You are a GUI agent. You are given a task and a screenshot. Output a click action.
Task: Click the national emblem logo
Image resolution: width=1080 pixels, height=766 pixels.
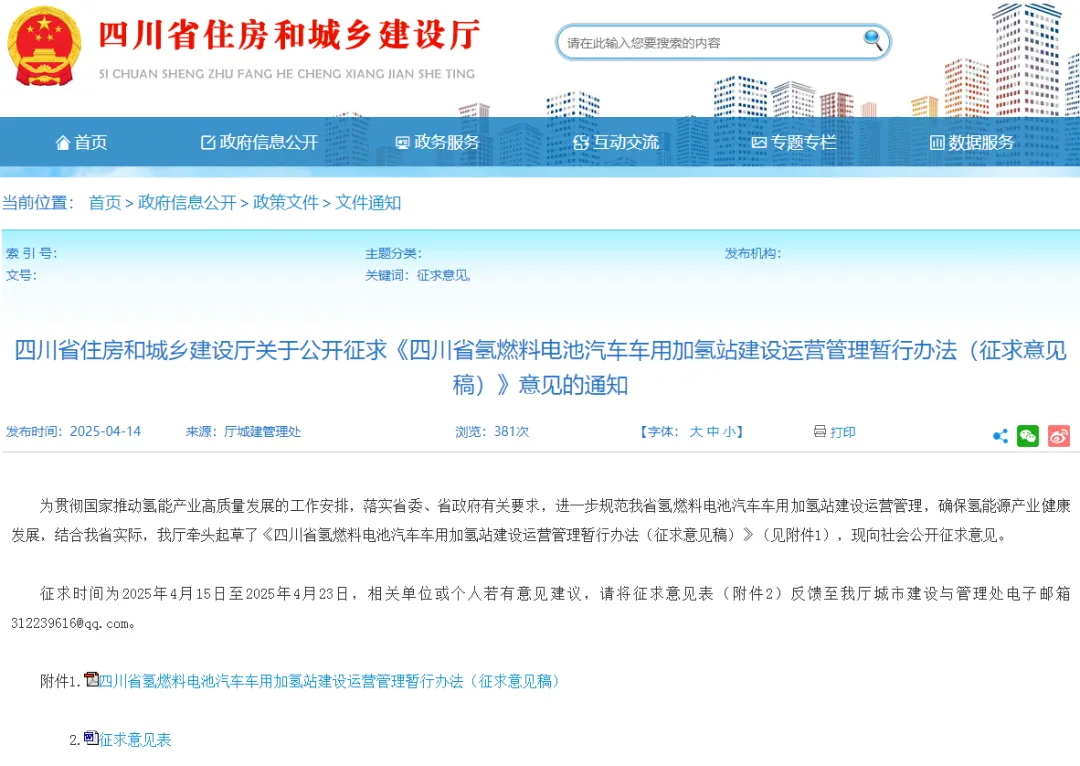(x=44, y=46)
